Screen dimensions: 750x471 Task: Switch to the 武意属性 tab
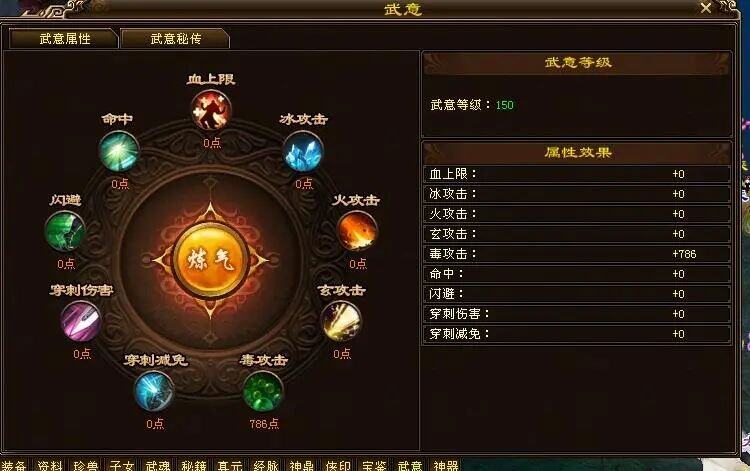click(64, 39)
